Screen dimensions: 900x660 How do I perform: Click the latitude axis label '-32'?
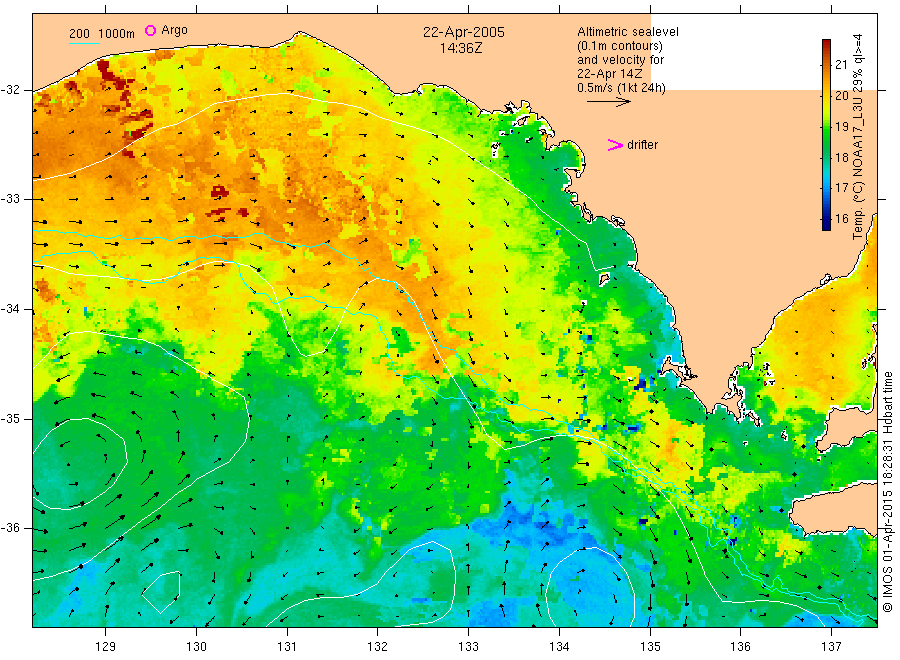pyautogui.click(x=10, y=90)
